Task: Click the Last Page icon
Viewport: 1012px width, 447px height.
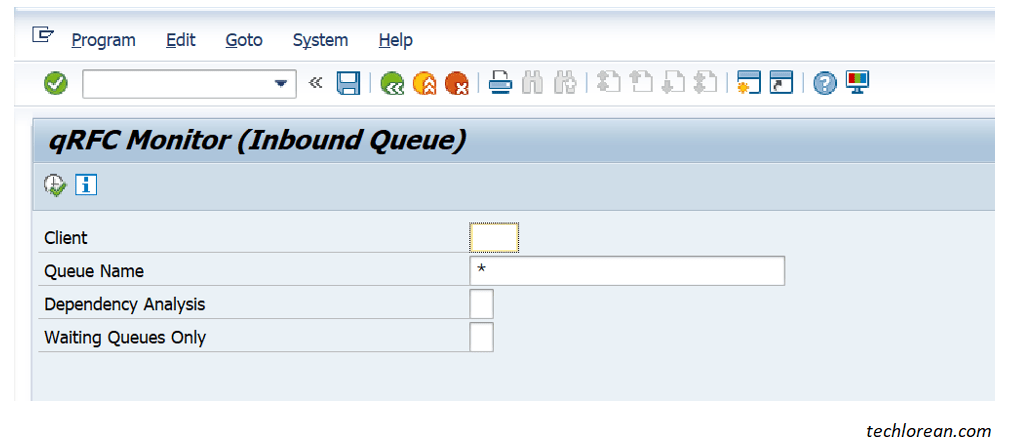Action: coord(705,83)
